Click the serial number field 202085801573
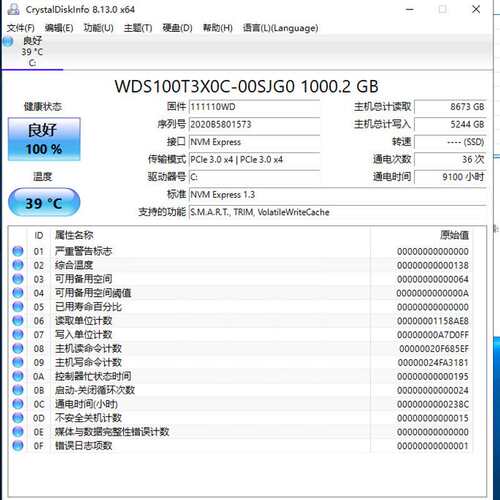 point(255,125)
